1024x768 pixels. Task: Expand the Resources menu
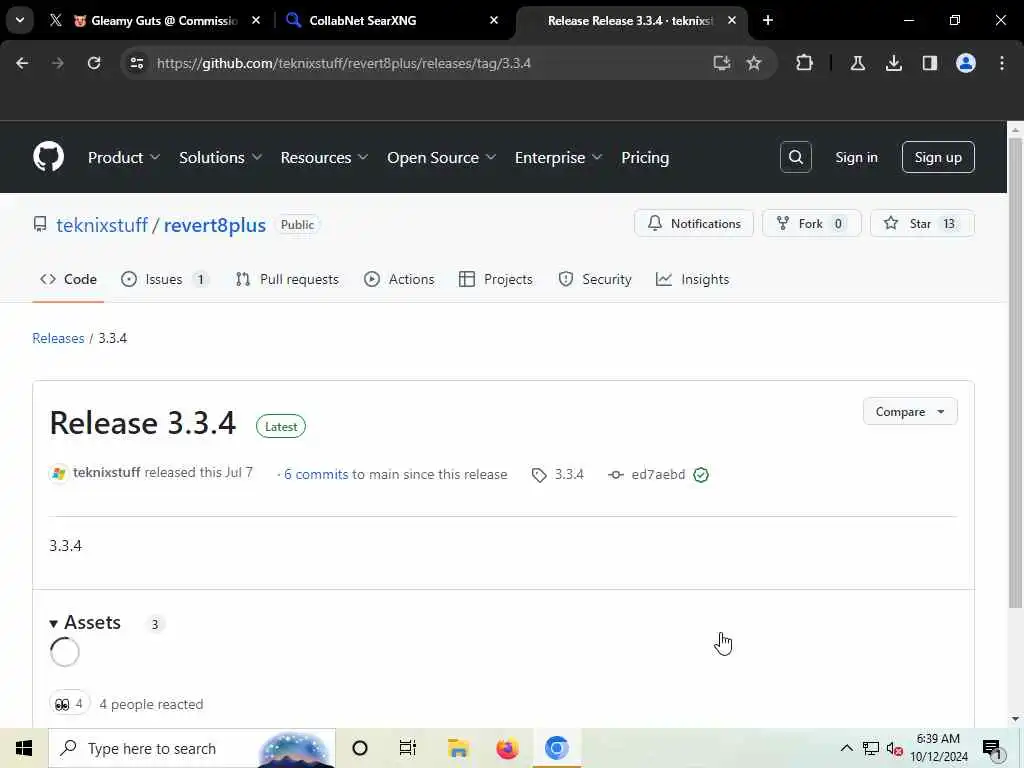[325, 157]
